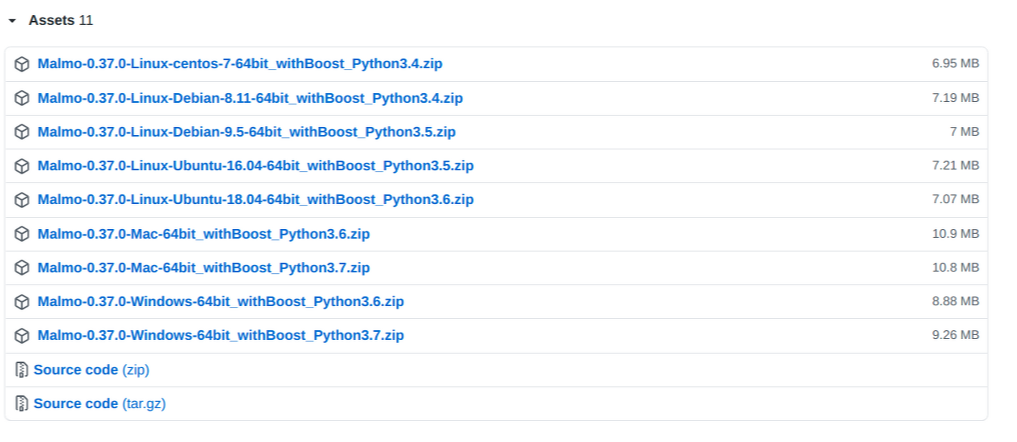Click package icon beside Linux-Ubuntu-16.04 zip
Image resolution: width=1017 pixels, height=442 pixels.
22,166
